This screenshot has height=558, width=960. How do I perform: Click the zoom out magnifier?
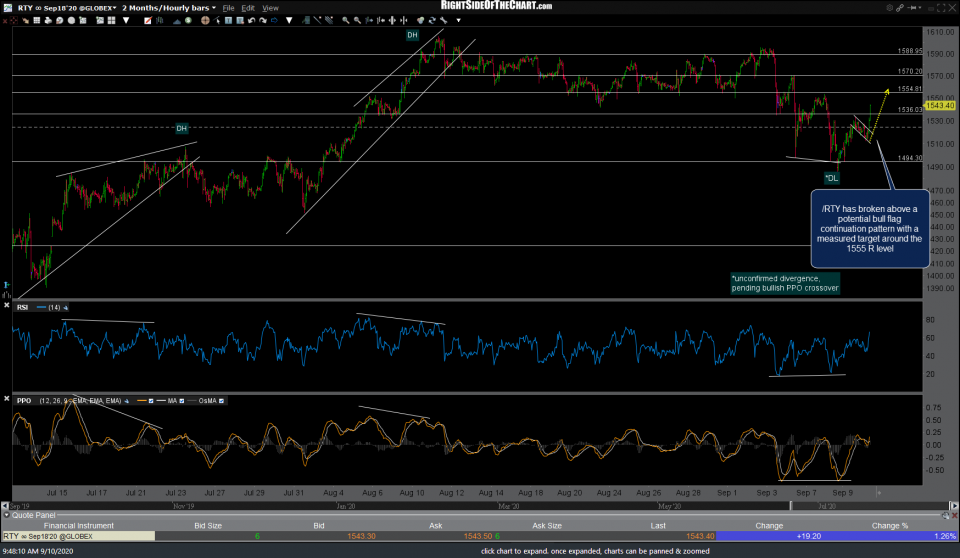[x=357, y=20]
